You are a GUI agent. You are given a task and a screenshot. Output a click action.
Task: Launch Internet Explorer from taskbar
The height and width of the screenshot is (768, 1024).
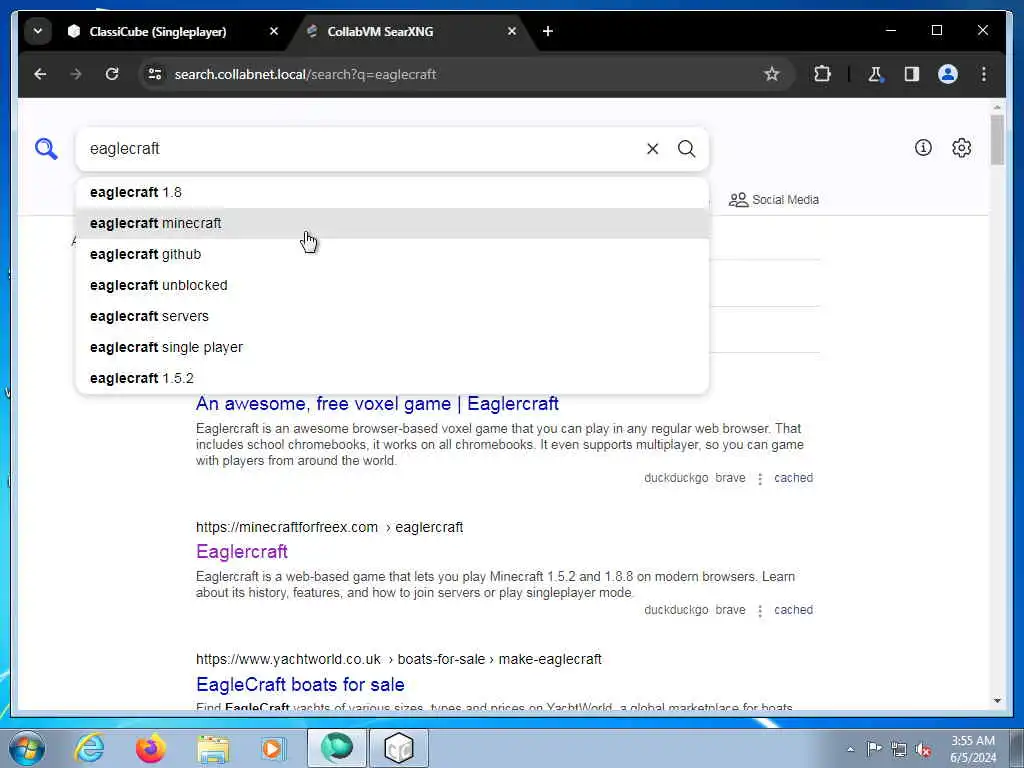[89, 748]
